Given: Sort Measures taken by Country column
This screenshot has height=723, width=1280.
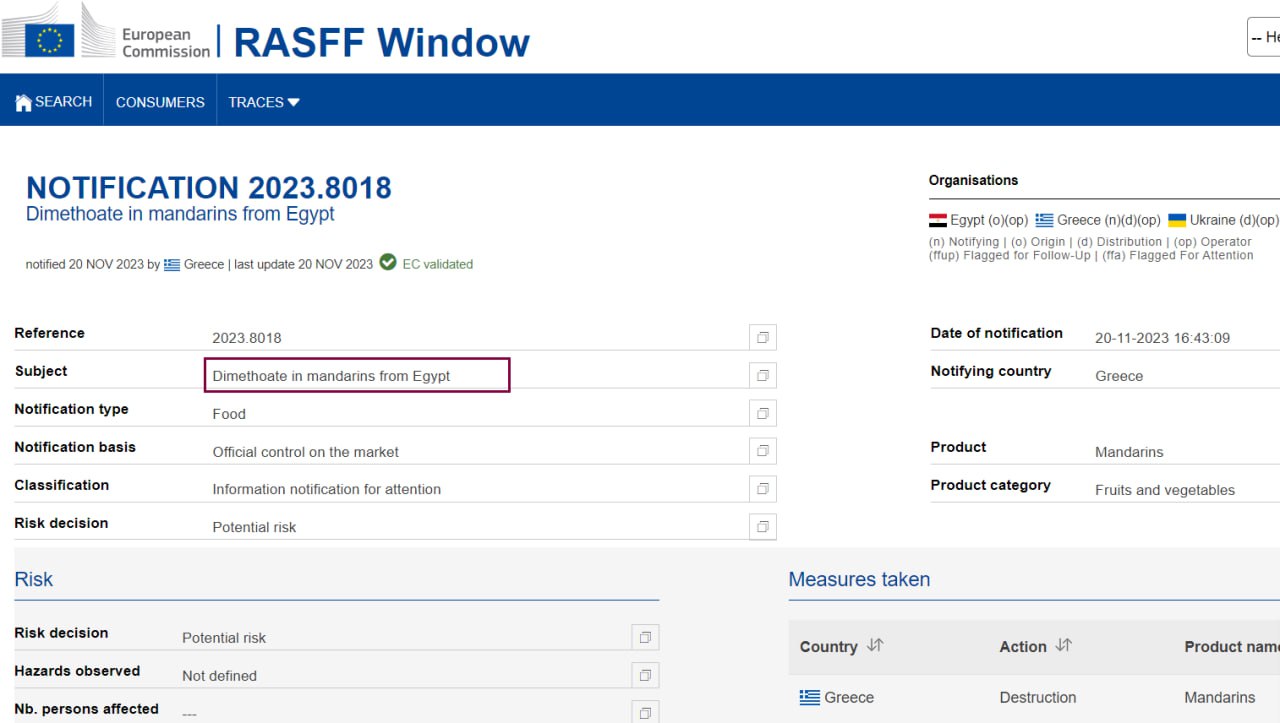Looking at the screenshot, I should pos(875,646).
